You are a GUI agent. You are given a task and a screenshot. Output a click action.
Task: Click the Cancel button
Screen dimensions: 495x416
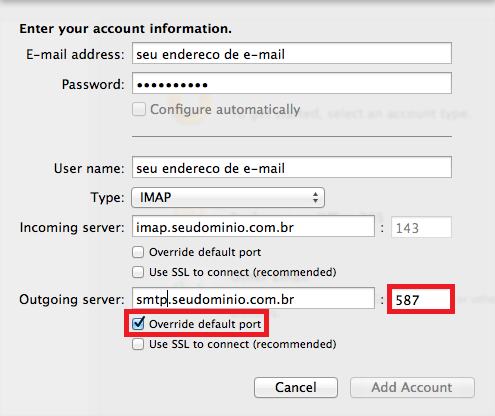(x=296, y=387)
